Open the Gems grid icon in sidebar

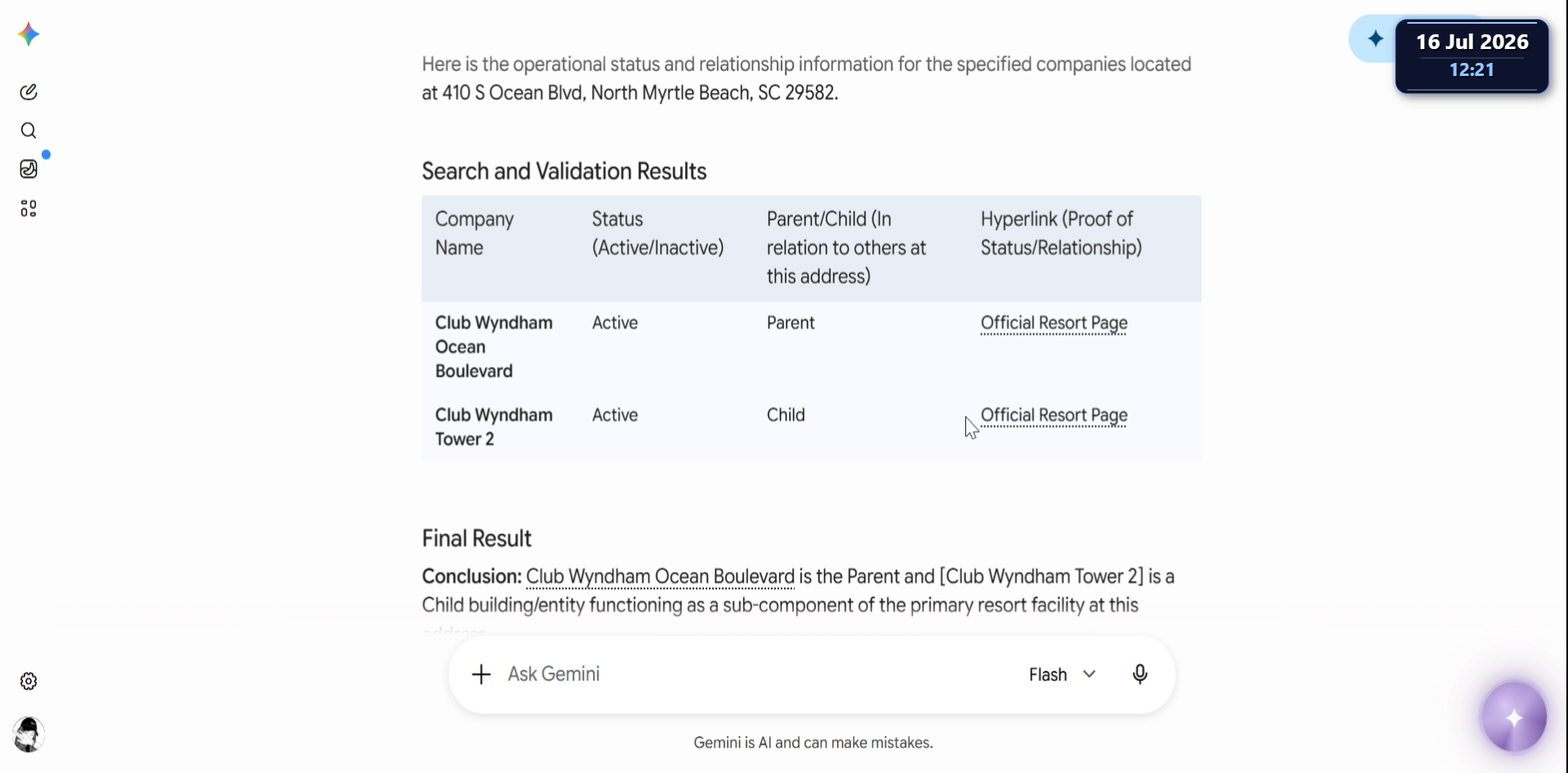point(29,208)
